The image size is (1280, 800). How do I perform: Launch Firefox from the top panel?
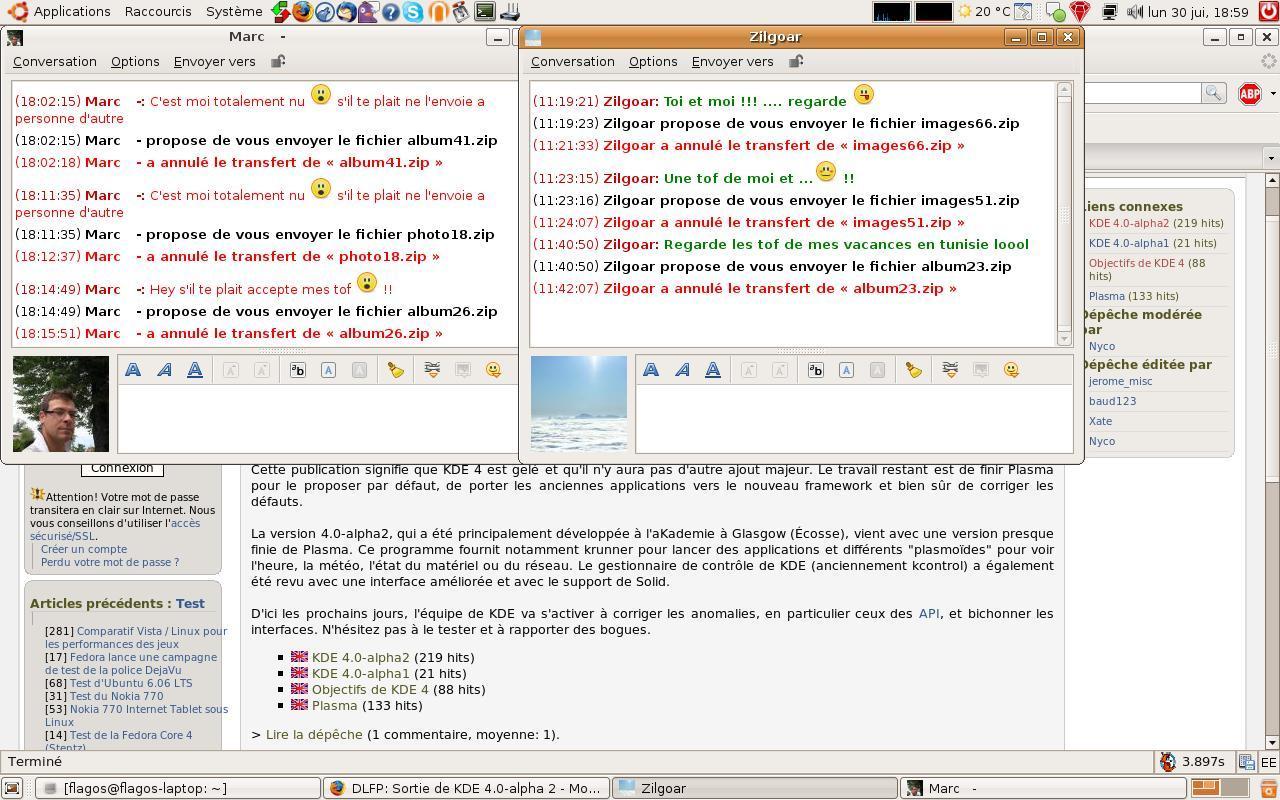[302, 12]
